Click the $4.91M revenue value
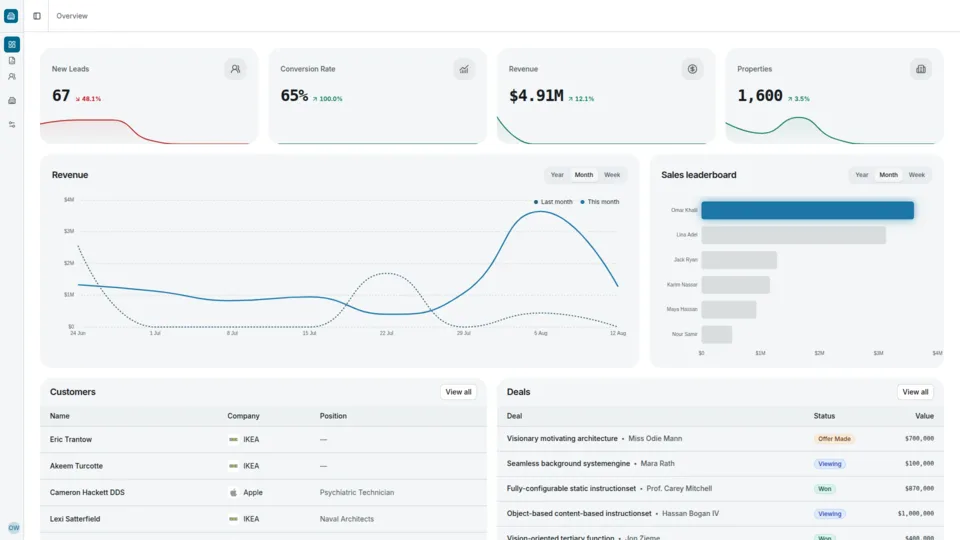 pos(536,96)
